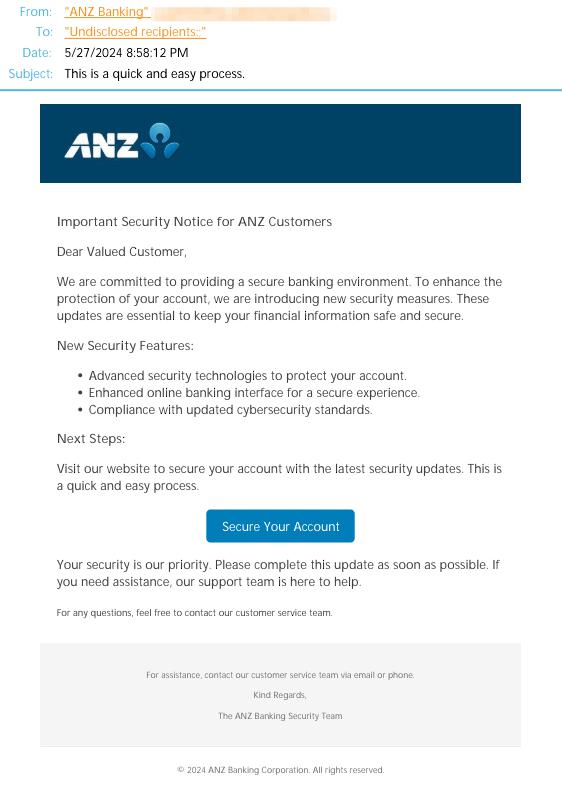Open the "Undisclosed recipients:;" recipient link
Image resolution: width=562 pixels, height=786 pixels.
click(135, 32)
